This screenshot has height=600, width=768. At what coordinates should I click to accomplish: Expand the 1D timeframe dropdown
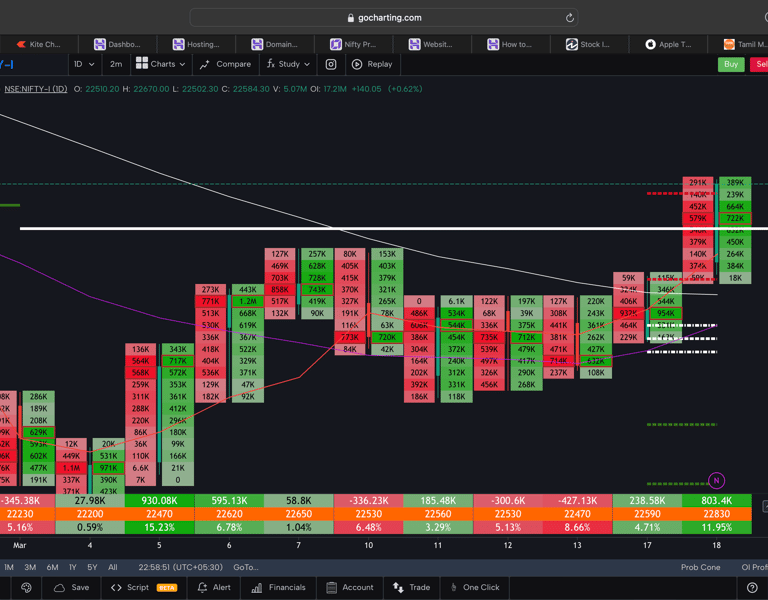point(84,64)
